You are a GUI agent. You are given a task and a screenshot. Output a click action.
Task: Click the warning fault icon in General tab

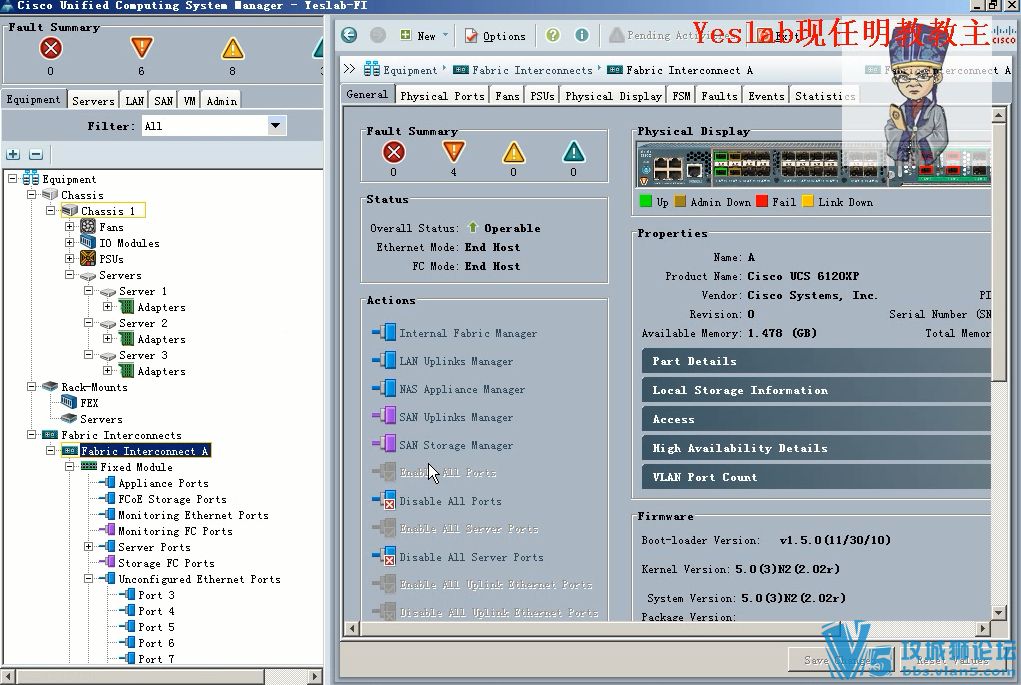pos(573,152)
